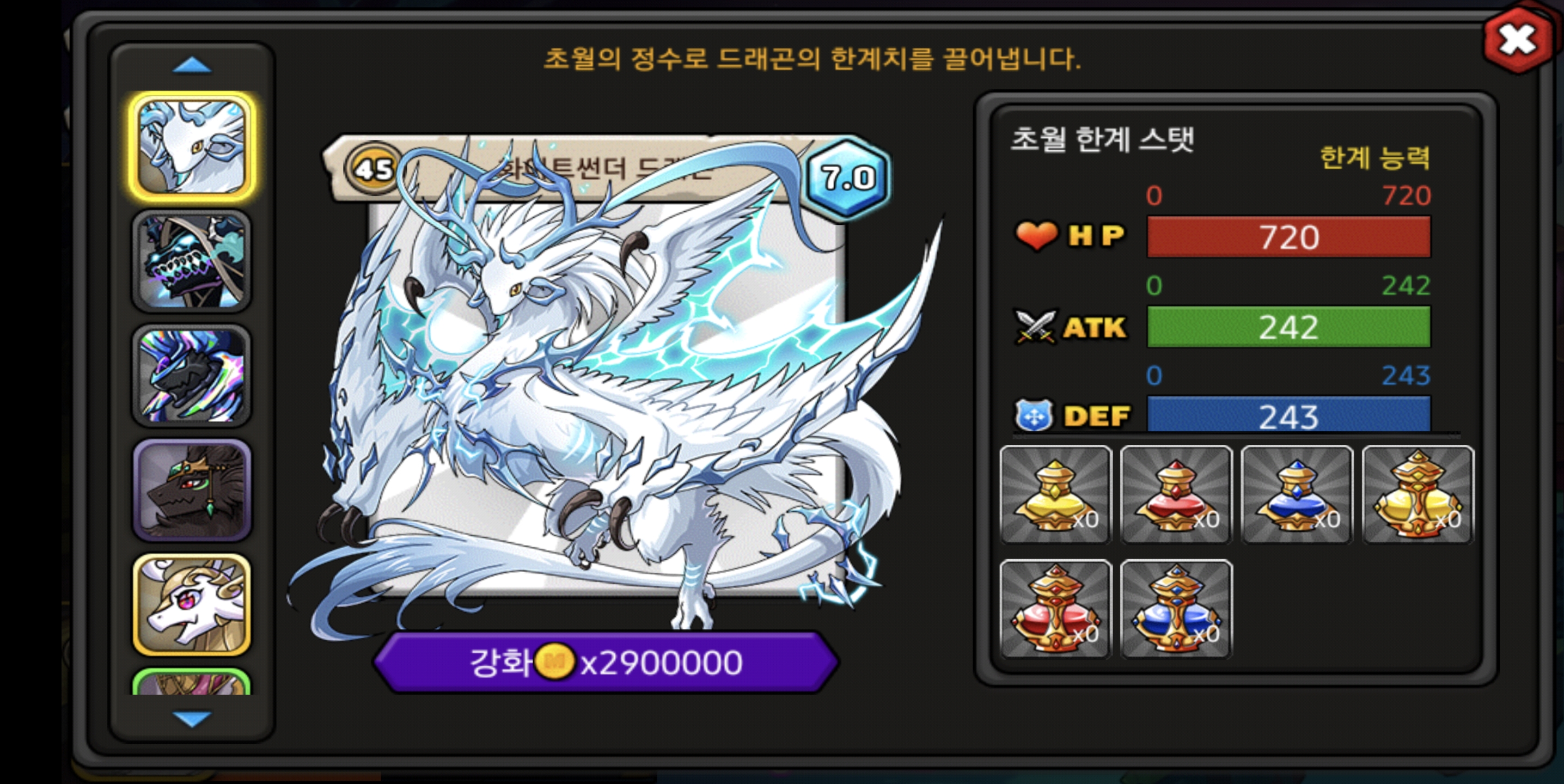Use the small yellow essence potion

[x=1056, y=494]
